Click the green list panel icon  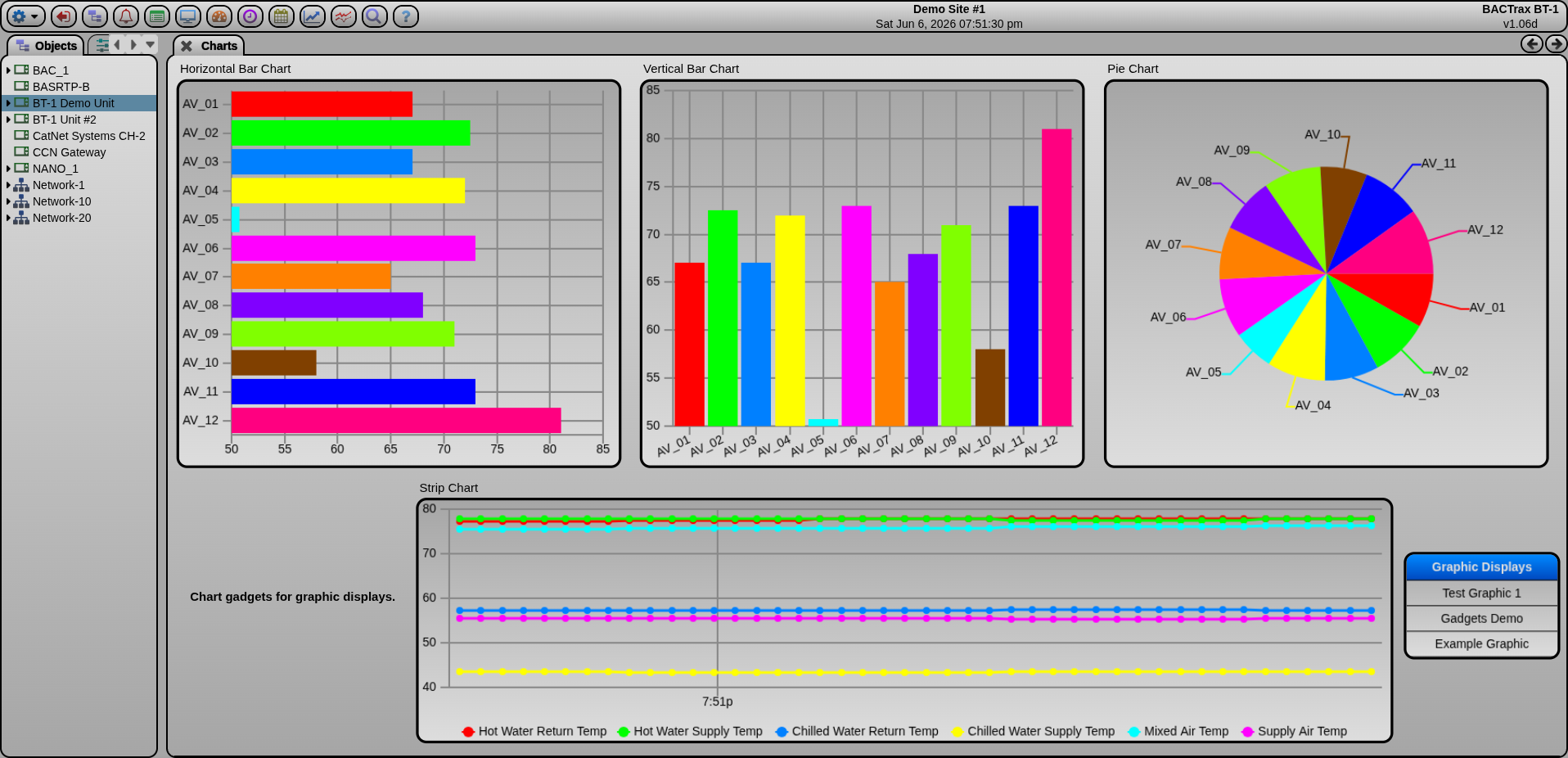(x=157, y=16)
